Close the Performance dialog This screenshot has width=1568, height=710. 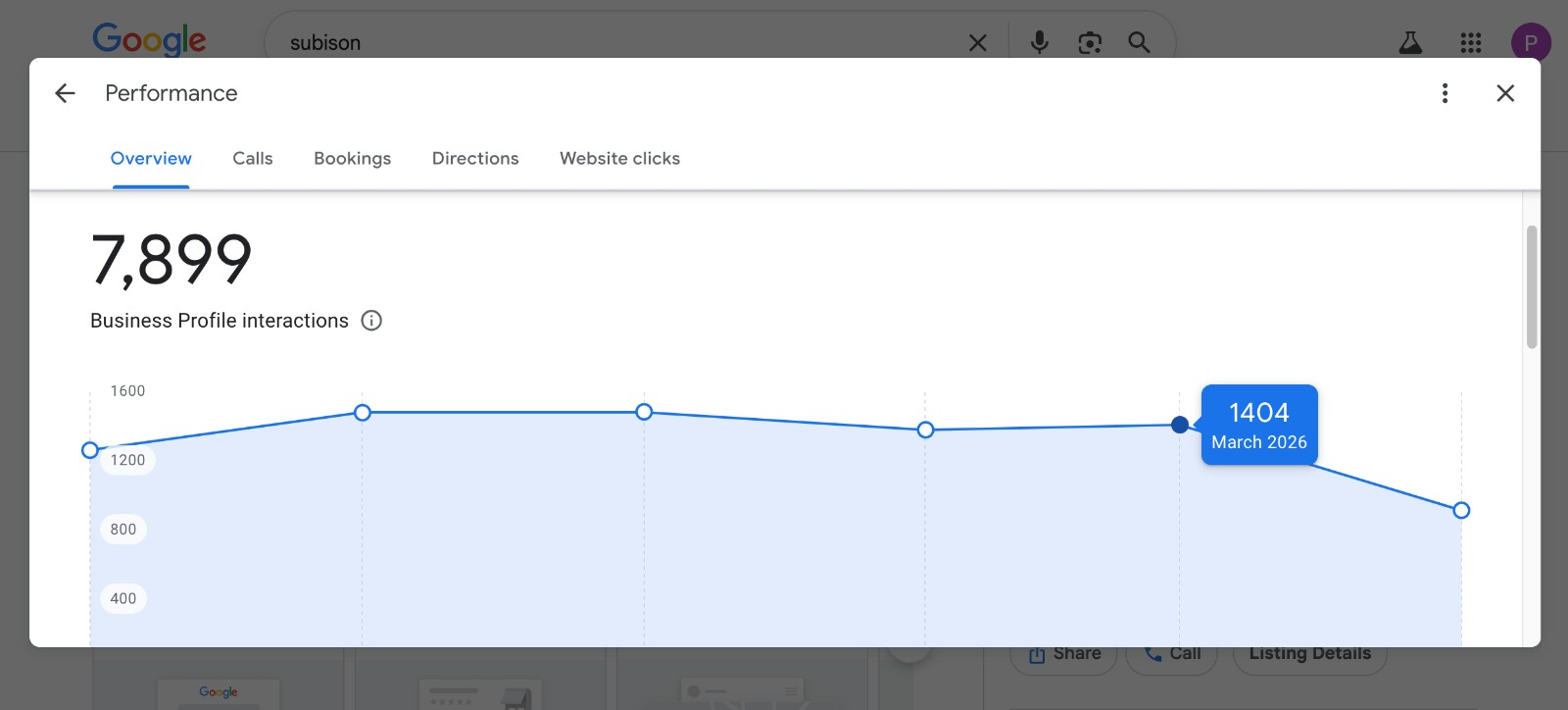tap(1505, 93)
